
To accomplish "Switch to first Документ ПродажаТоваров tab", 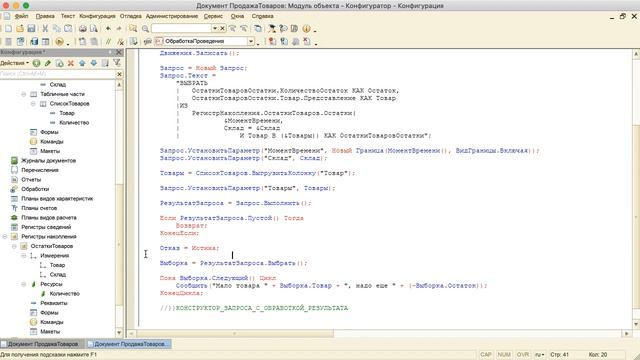I will tap(42, 344).
